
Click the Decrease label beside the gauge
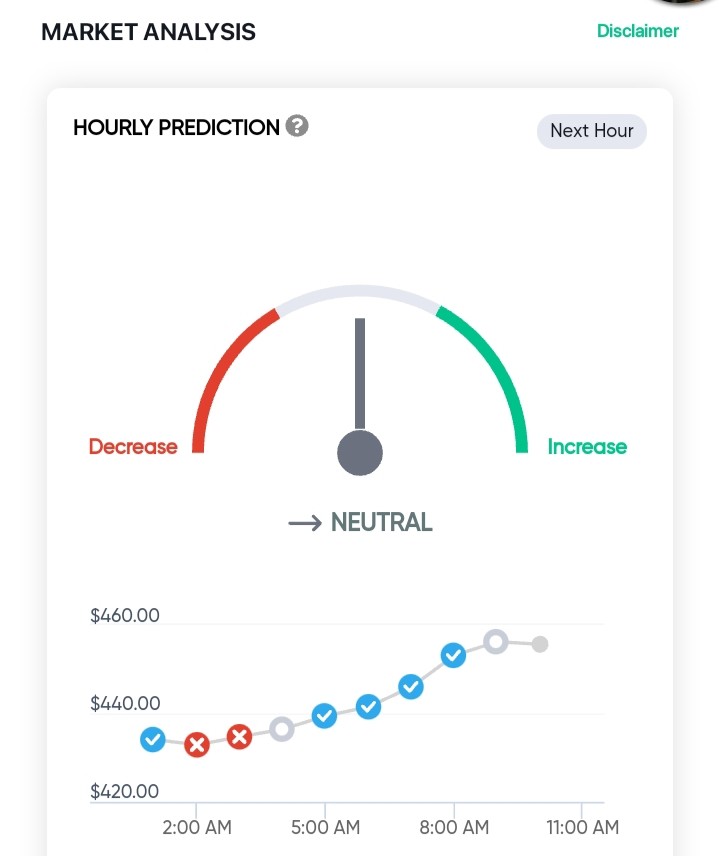coord(133,447)
